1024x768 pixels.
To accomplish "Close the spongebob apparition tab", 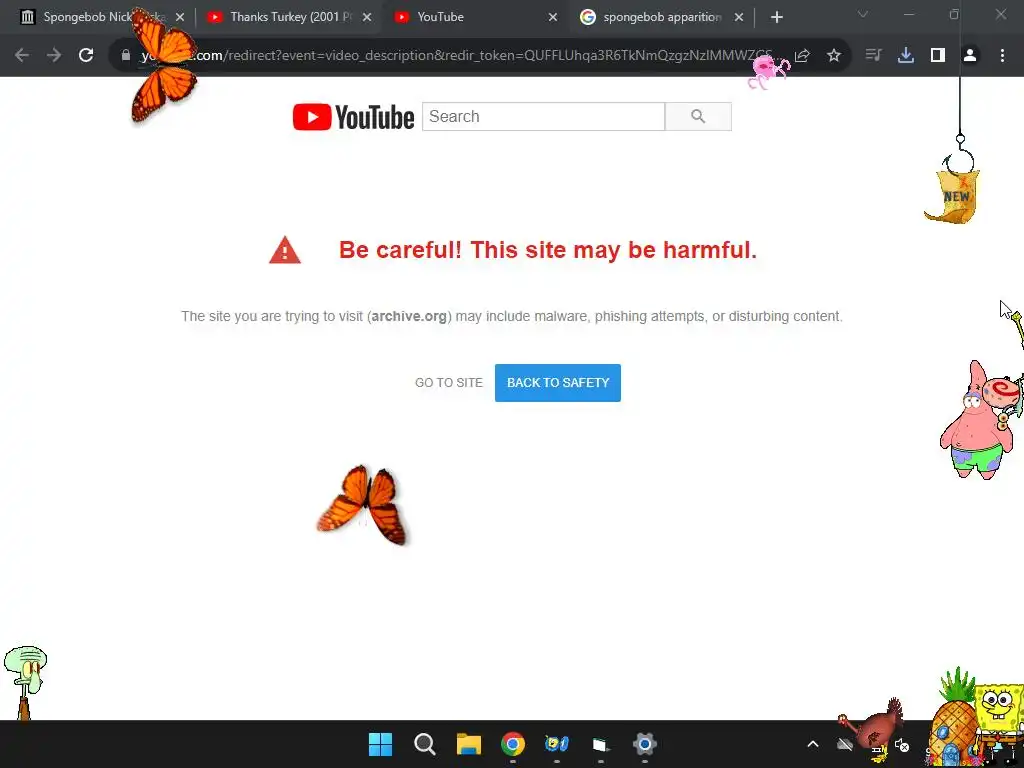I will coord(739,17).
